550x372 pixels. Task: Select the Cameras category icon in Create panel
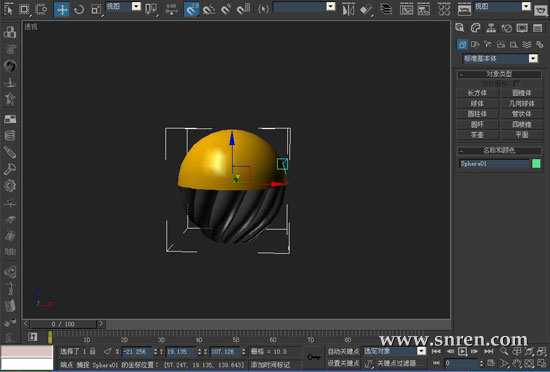tap(501, 44)
